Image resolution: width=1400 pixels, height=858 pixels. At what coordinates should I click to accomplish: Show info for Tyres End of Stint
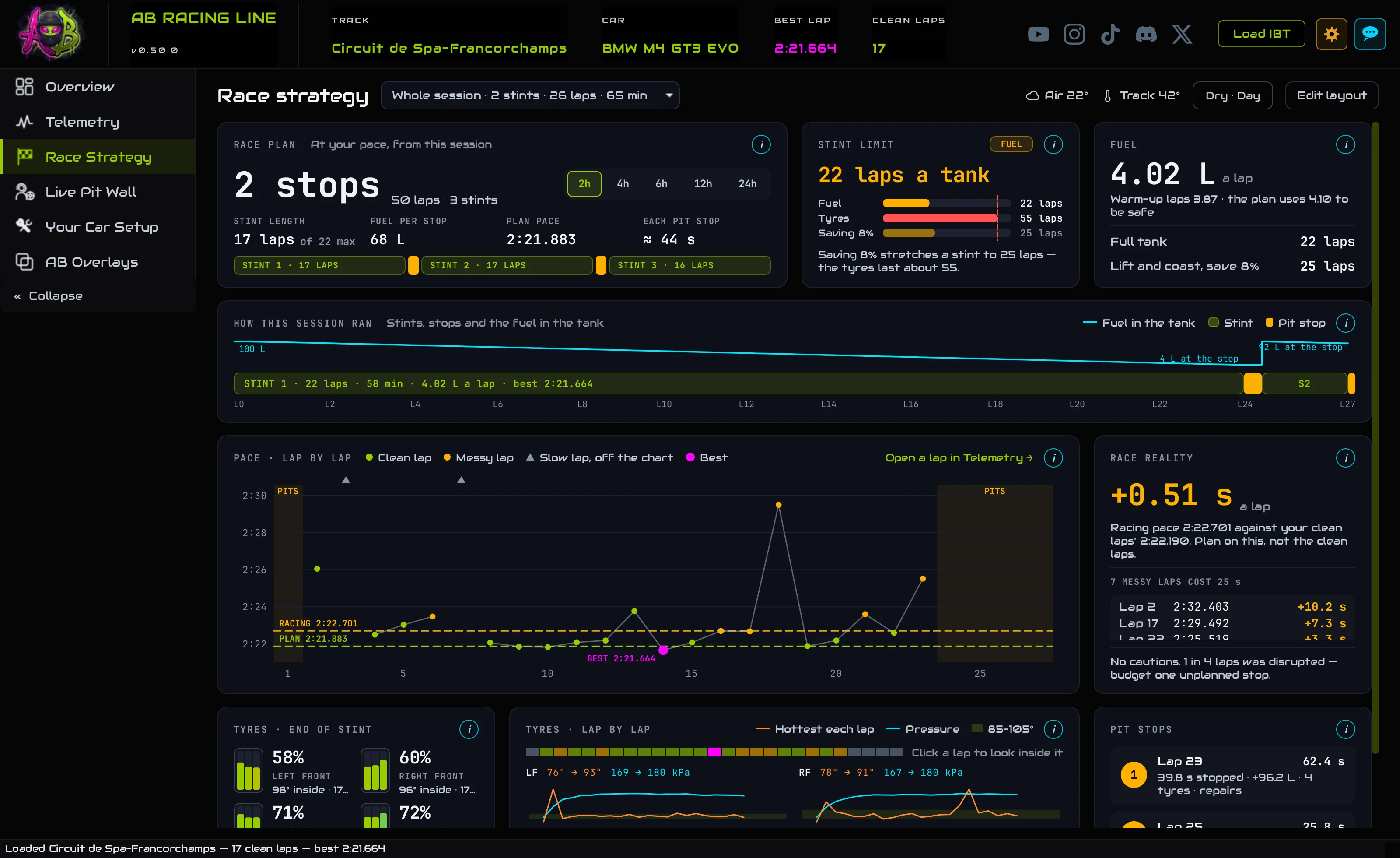click(469, 729)
